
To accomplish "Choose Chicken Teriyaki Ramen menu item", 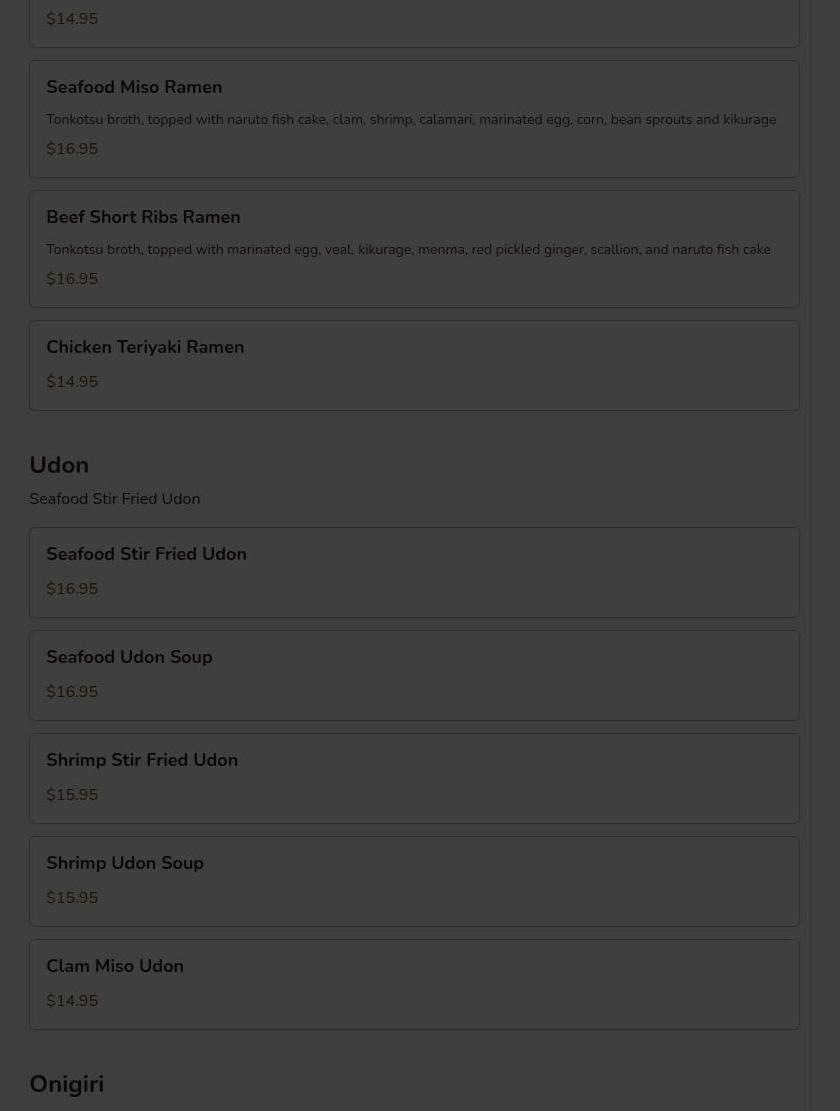I will tap(414, 366).
